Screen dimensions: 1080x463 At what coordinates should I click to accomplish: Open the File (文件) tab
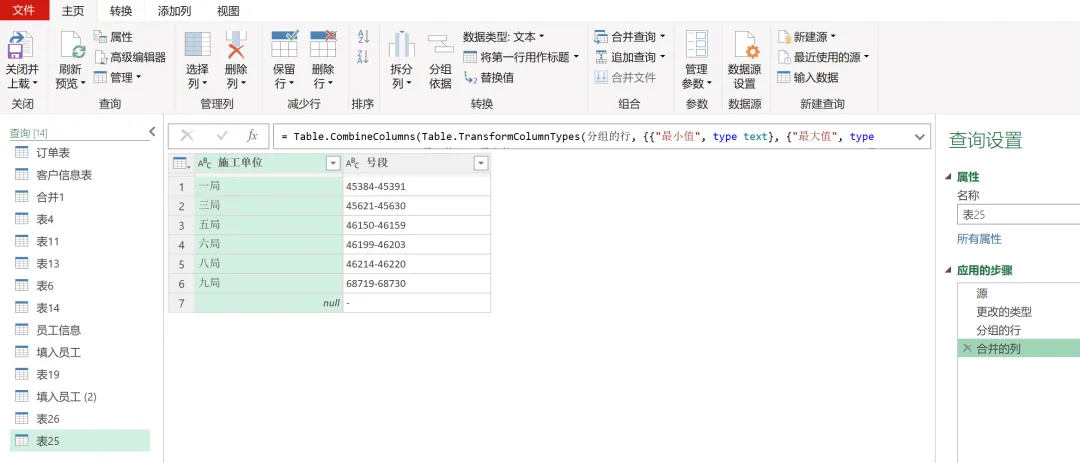point(24,10)
